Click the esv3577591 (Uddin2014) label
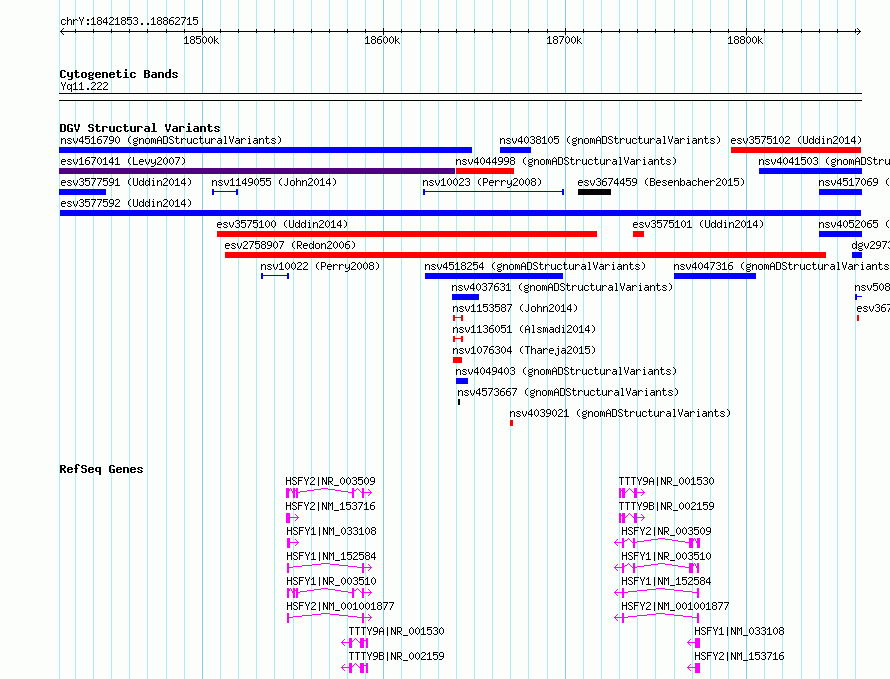Viewport: 890px width, 679px height. coord(126,182)
